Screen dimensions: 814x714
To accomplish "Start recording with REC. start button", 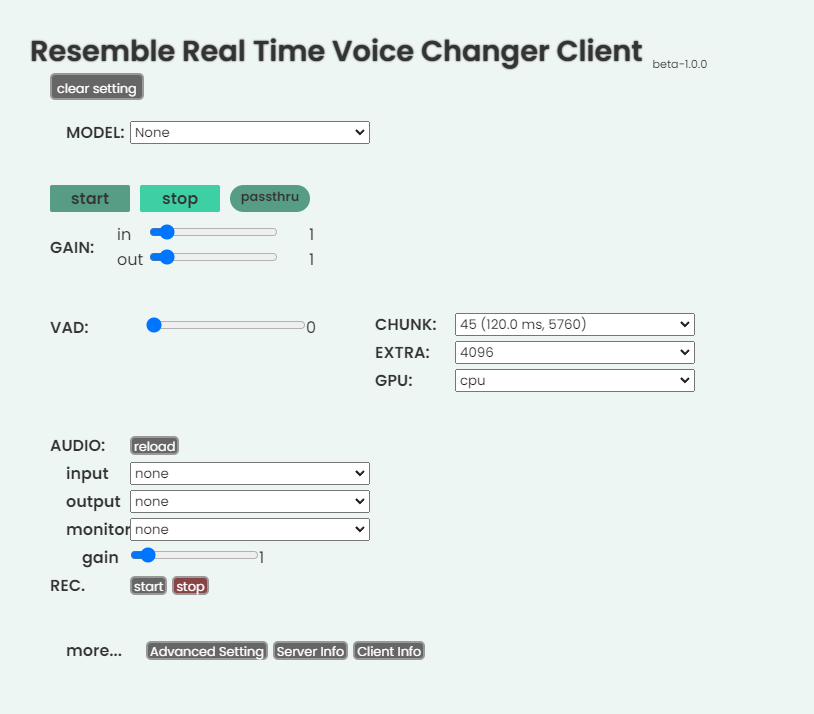I will [148, 586].
